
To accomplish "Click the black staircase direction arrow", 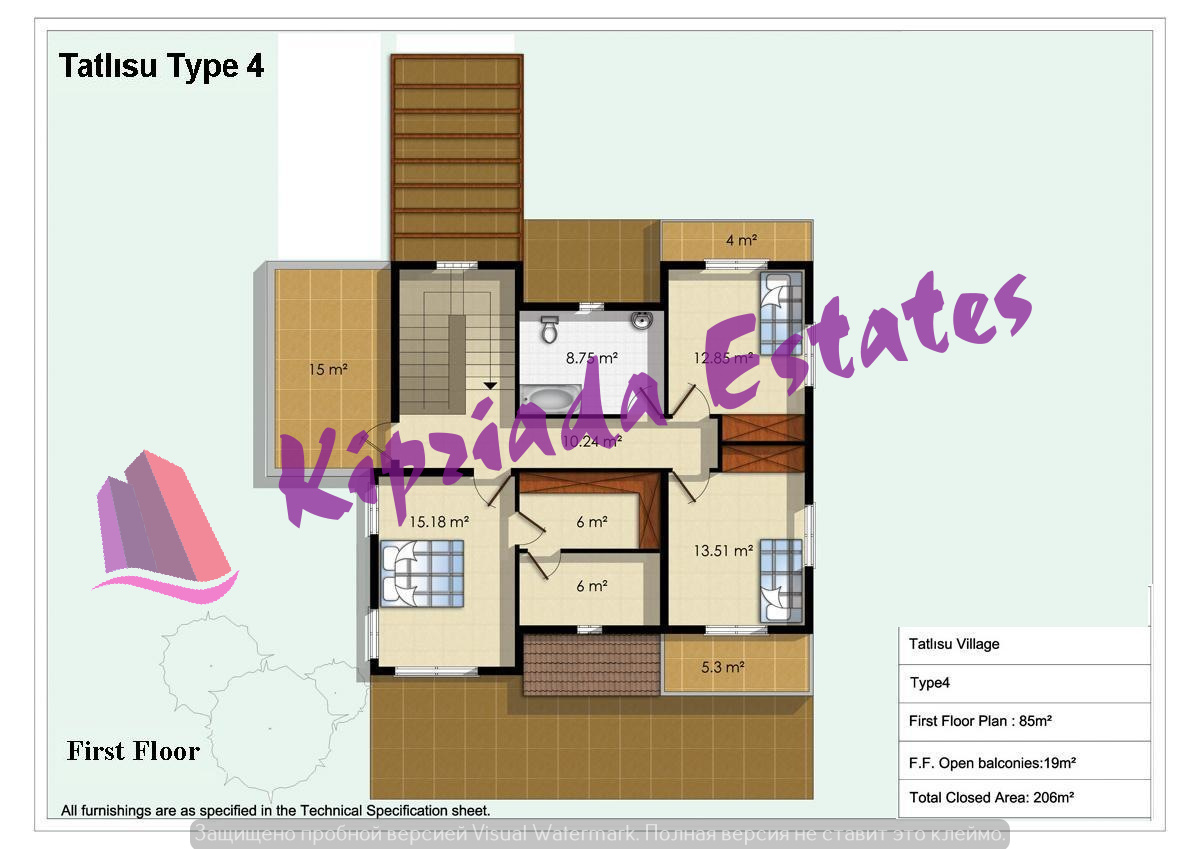I will 489,384.
